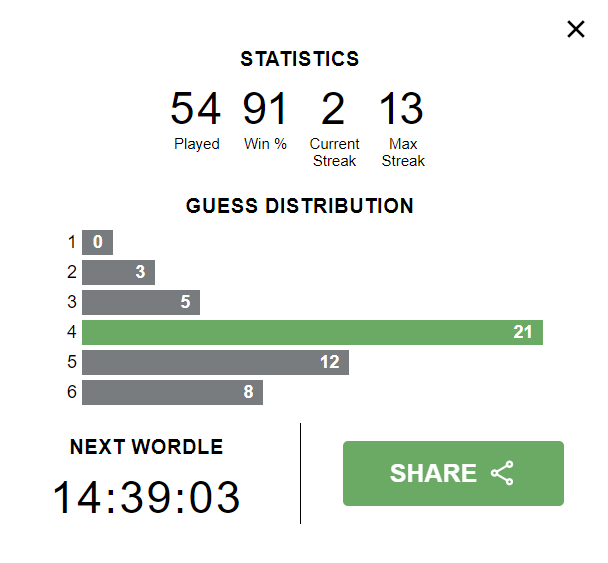Screen dimensions: 608x563
Task: Click the Win % value 91
Action: click(x=265, y=108)
